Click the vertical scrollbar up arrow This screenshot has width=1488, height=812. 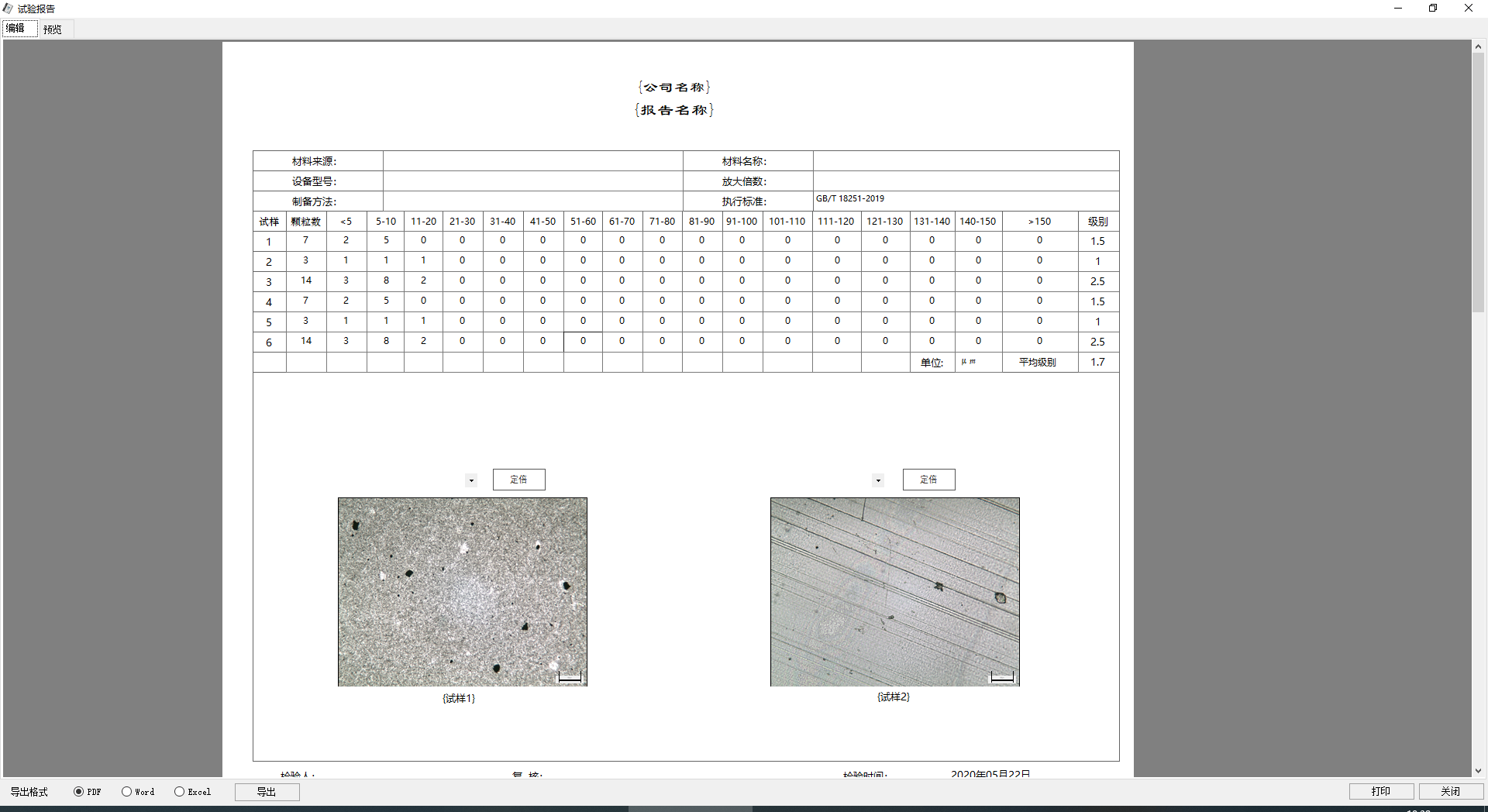(1478, 46)
